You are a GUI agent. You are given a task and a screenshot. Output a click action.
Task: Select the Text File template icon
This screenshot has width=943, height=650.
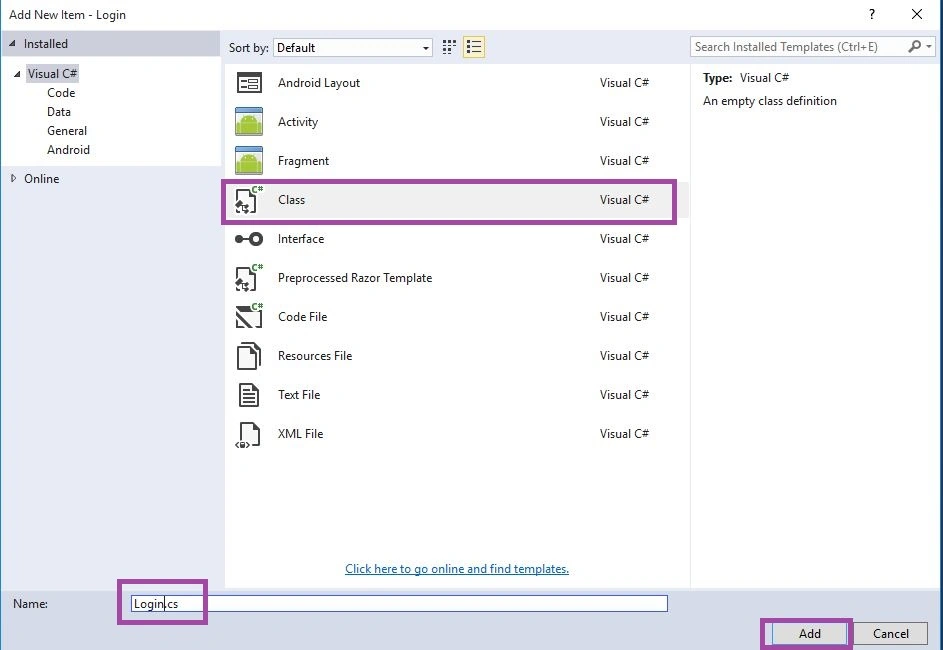pyautogui.click(x=249, y=395)
